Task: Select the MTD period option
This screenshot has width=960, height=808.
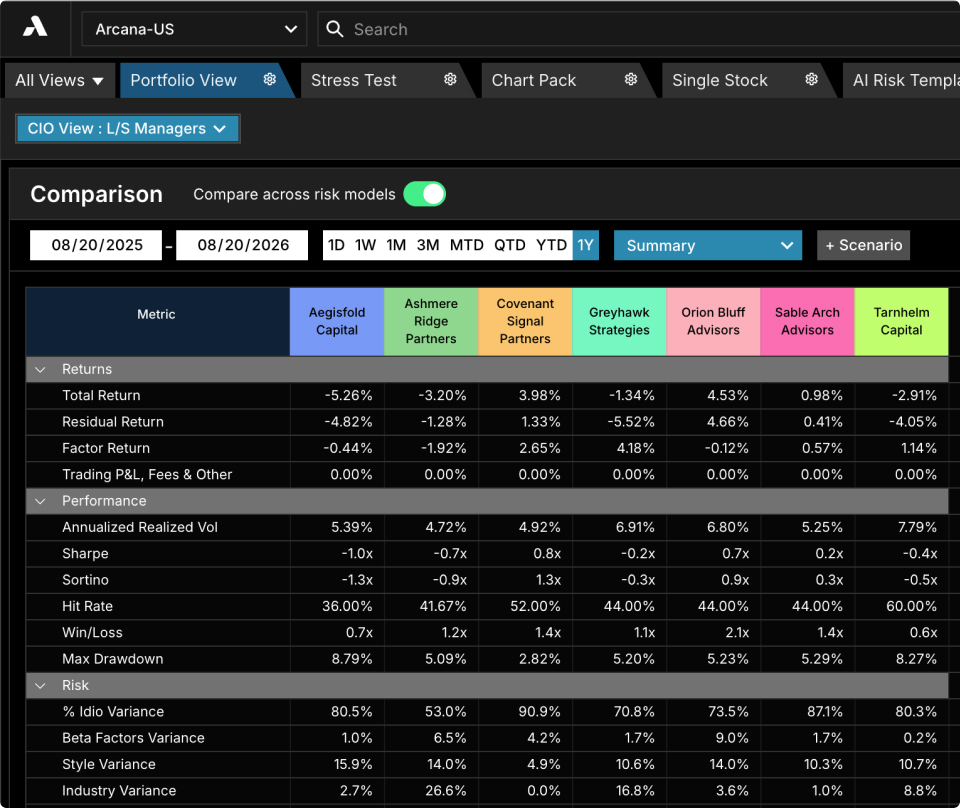Action: click(467, 245)
